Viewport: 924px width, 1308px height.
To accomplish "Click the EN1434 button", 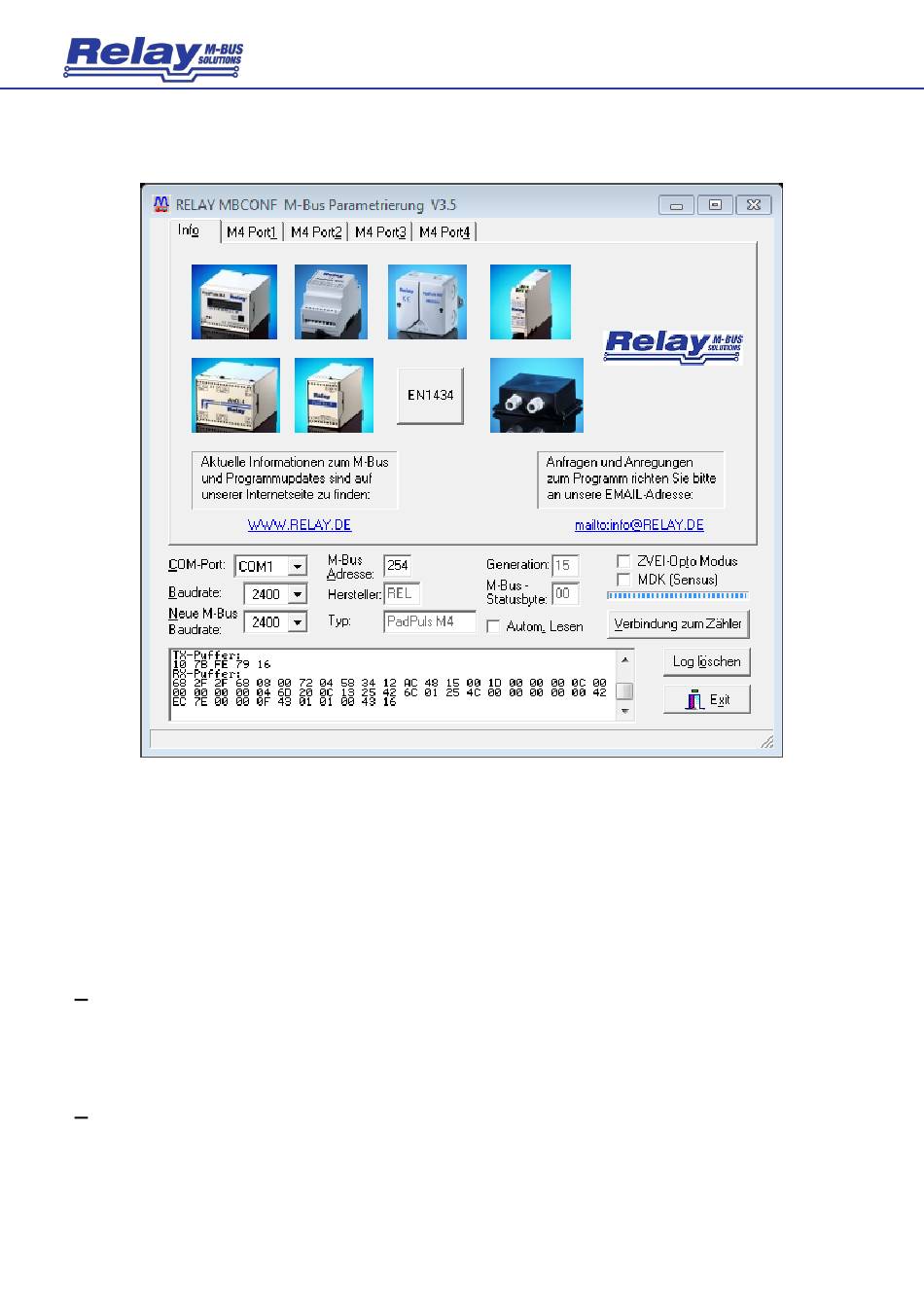I will [431, 396].
